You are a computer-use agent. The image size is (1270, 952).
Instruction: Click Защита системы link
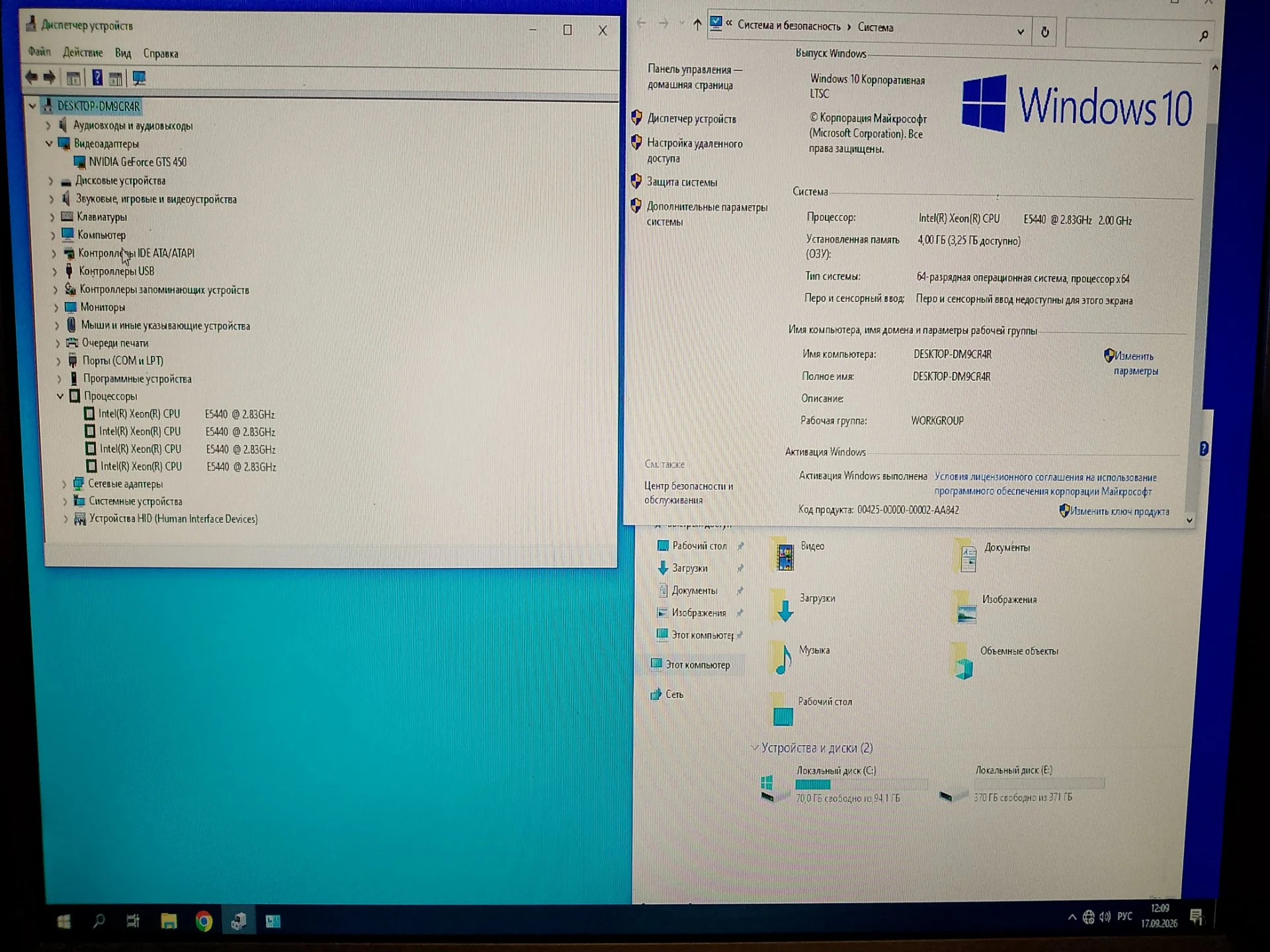[681, 182]
